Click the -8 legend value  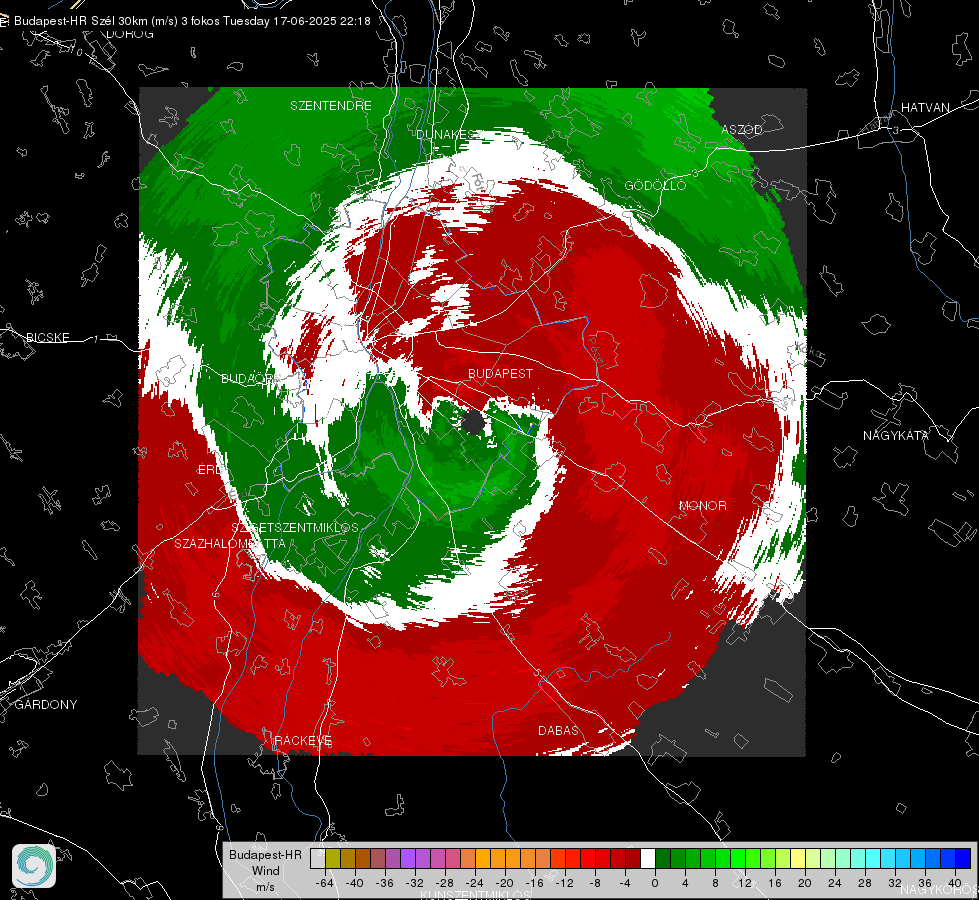coord(596,883)
